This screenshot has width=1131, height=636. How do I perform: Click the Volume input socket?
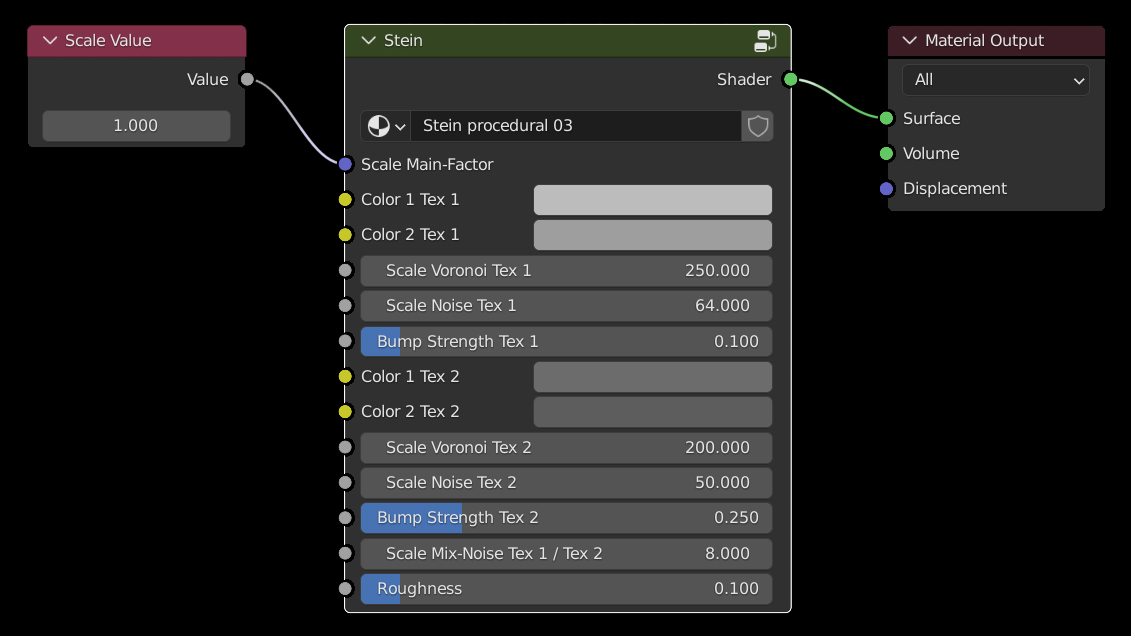pyautogui.click(x=886, y=153)
